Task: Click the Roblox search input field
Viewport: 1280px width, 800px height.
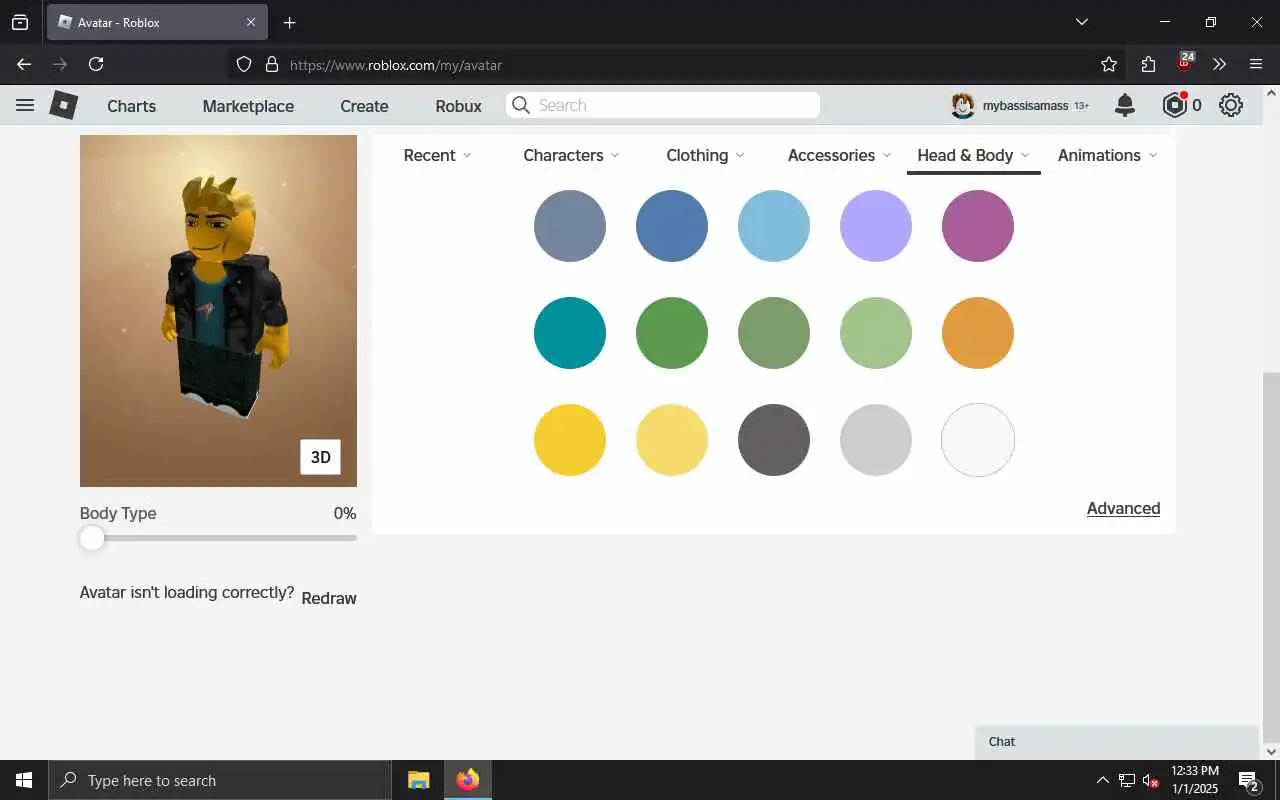Action: pos(663,105)
